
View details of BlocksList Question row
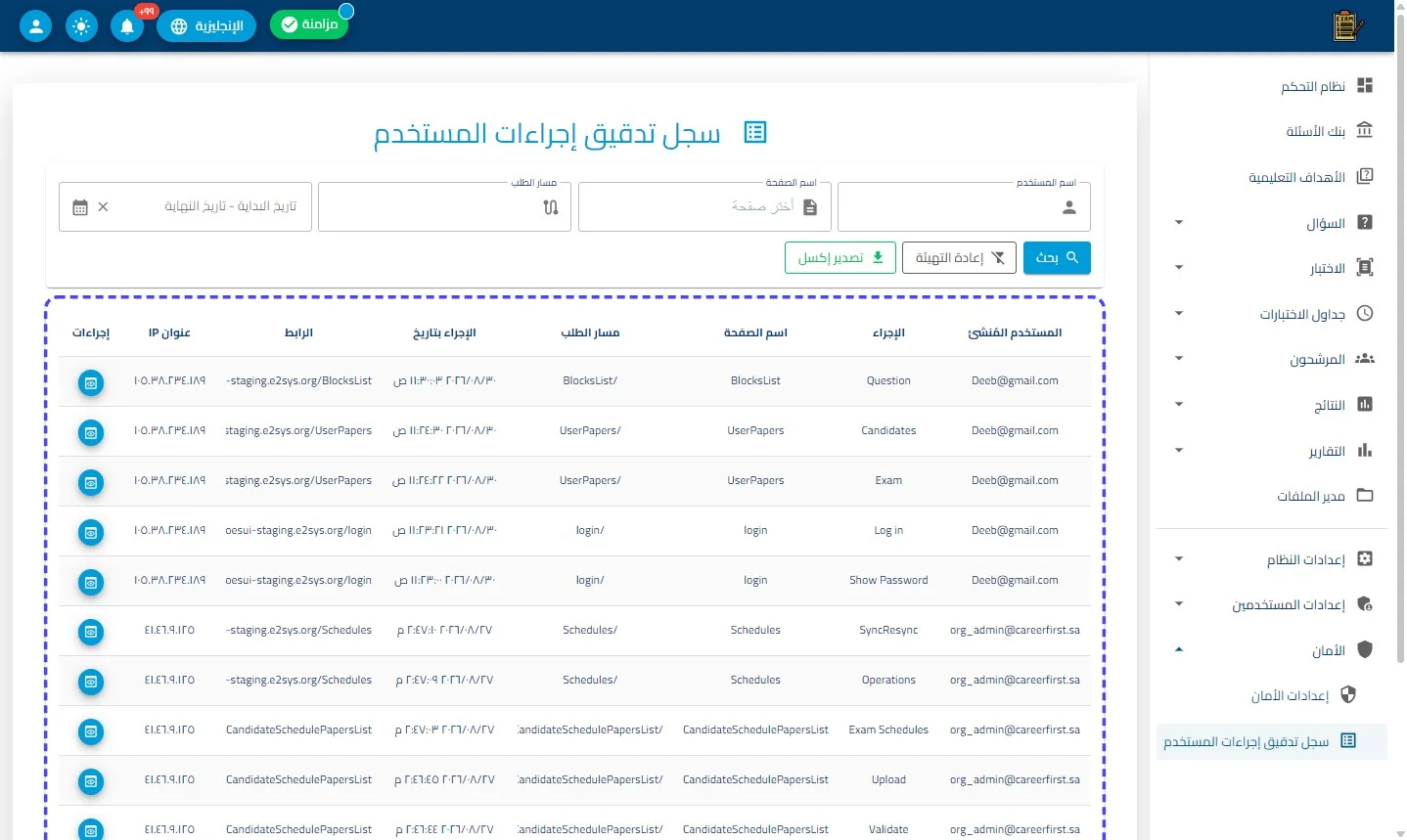91,382
